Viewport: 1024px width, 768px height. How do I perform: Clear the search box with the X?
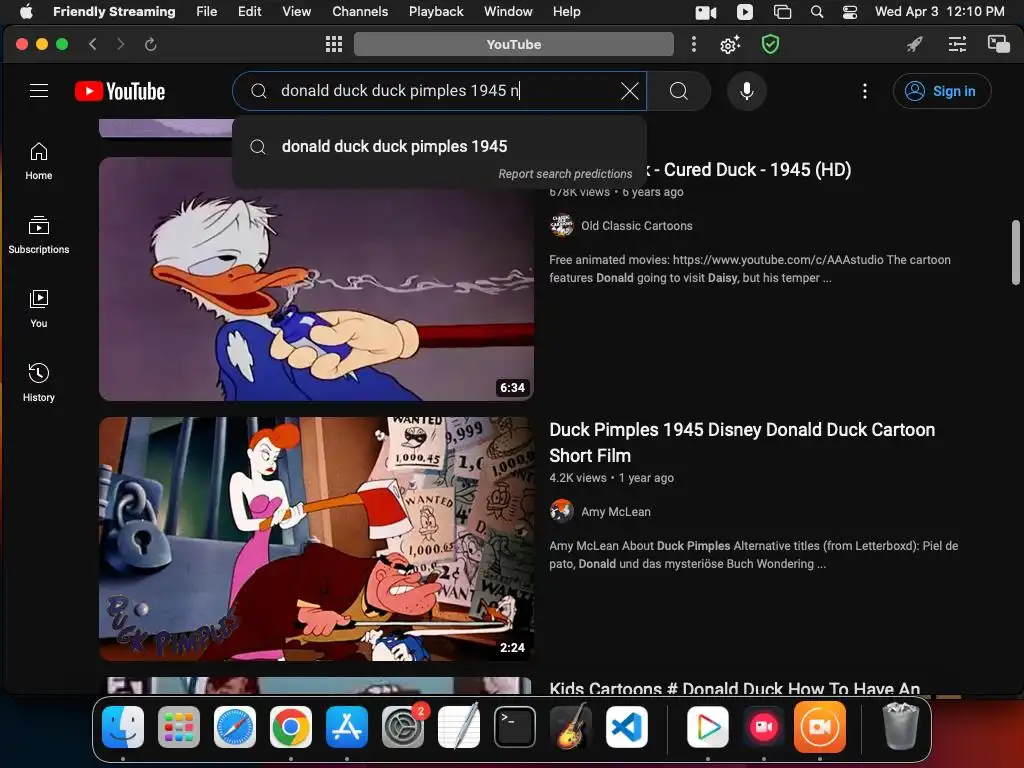630,91
